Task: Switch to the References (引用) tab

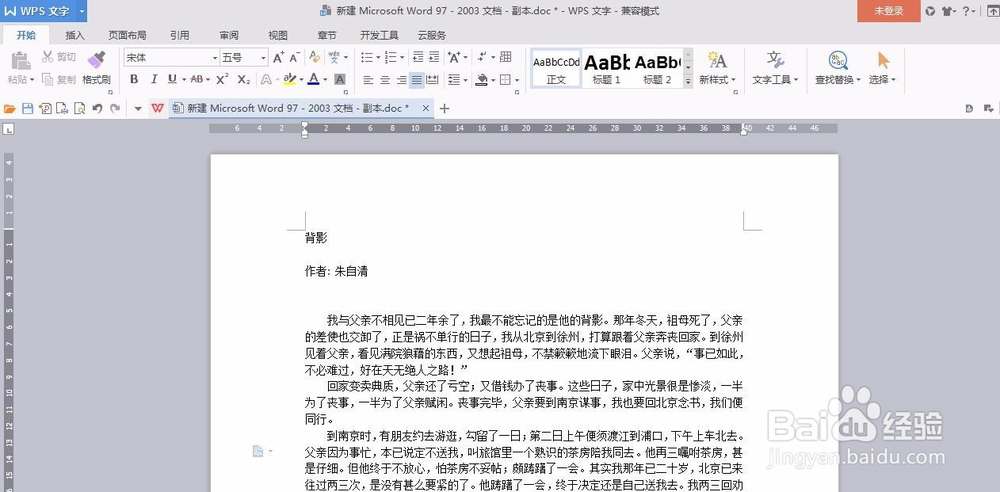Action: click(179, 35)
